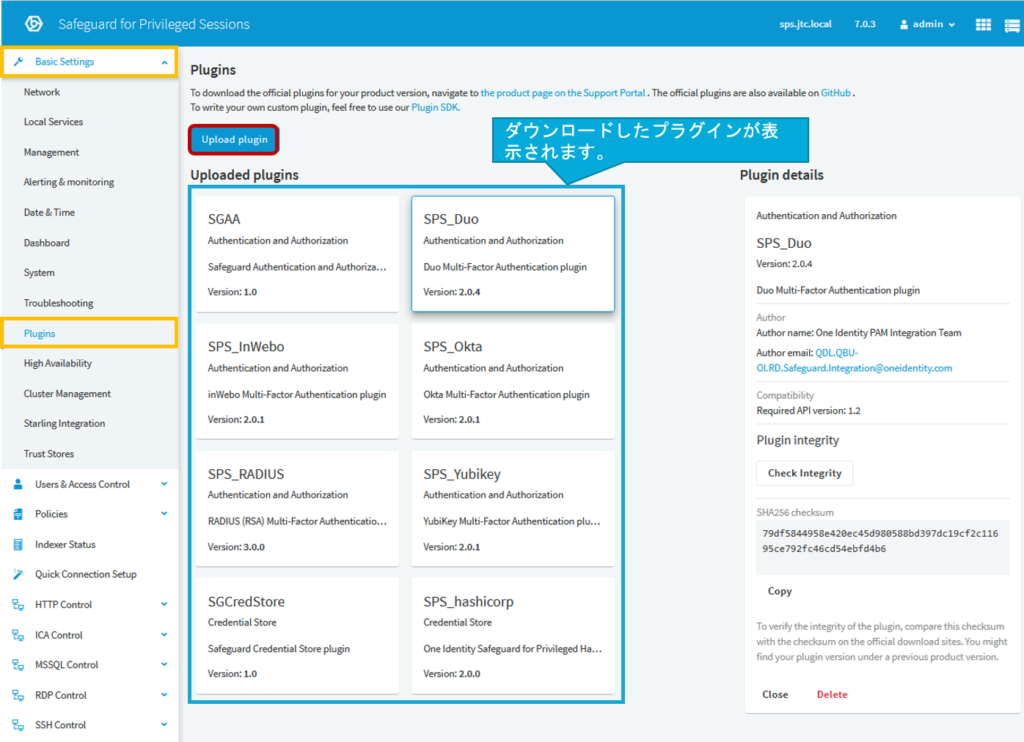Screen dimensions: 1024x742
Task: Click the Check Integrity button
Action: (x=805, y=473)
